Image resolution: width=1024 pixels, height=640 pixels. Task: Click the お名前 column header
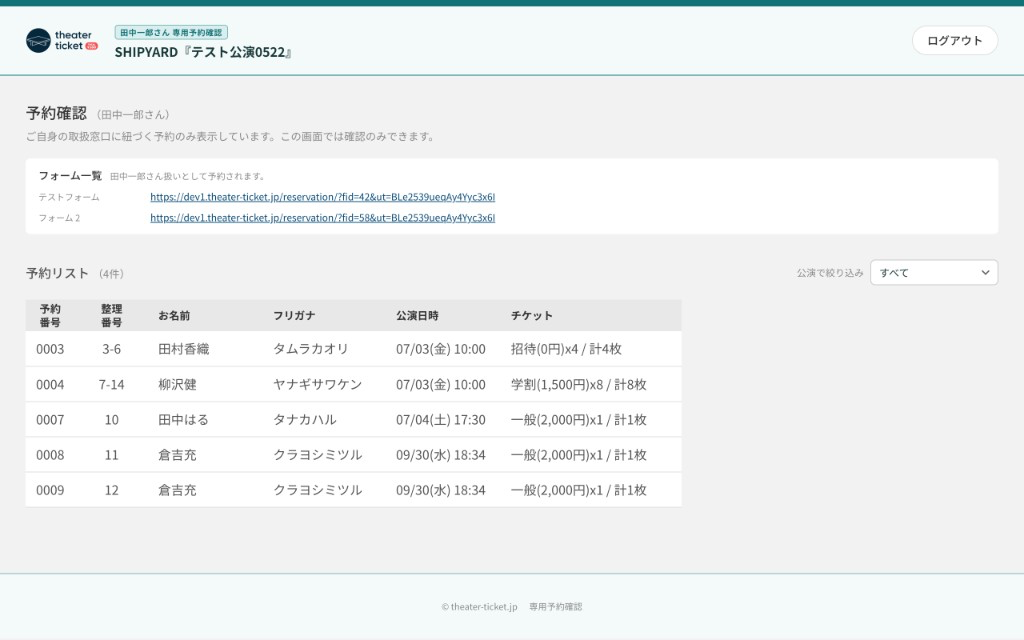point(174,315)
